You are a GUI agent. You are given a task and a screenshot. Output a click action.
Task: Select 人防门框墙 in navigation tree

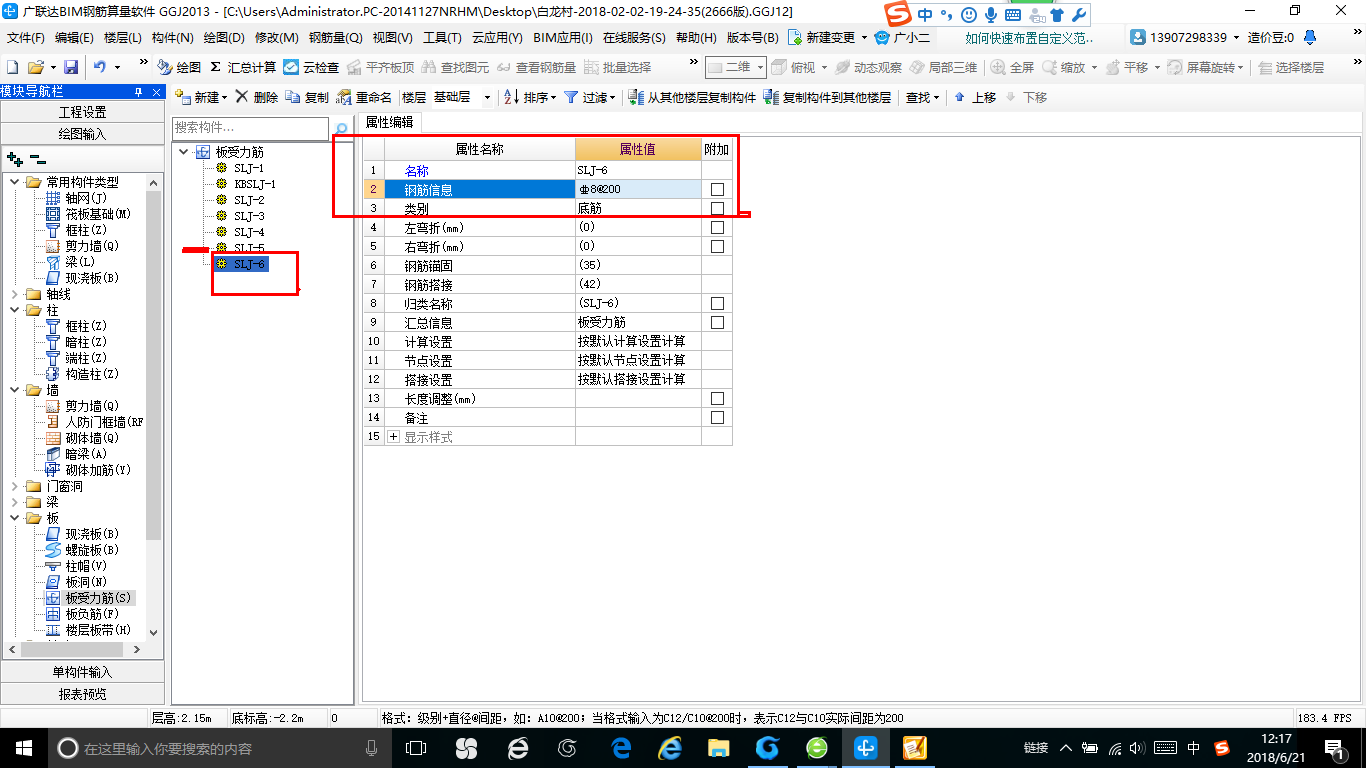(95, 422)
